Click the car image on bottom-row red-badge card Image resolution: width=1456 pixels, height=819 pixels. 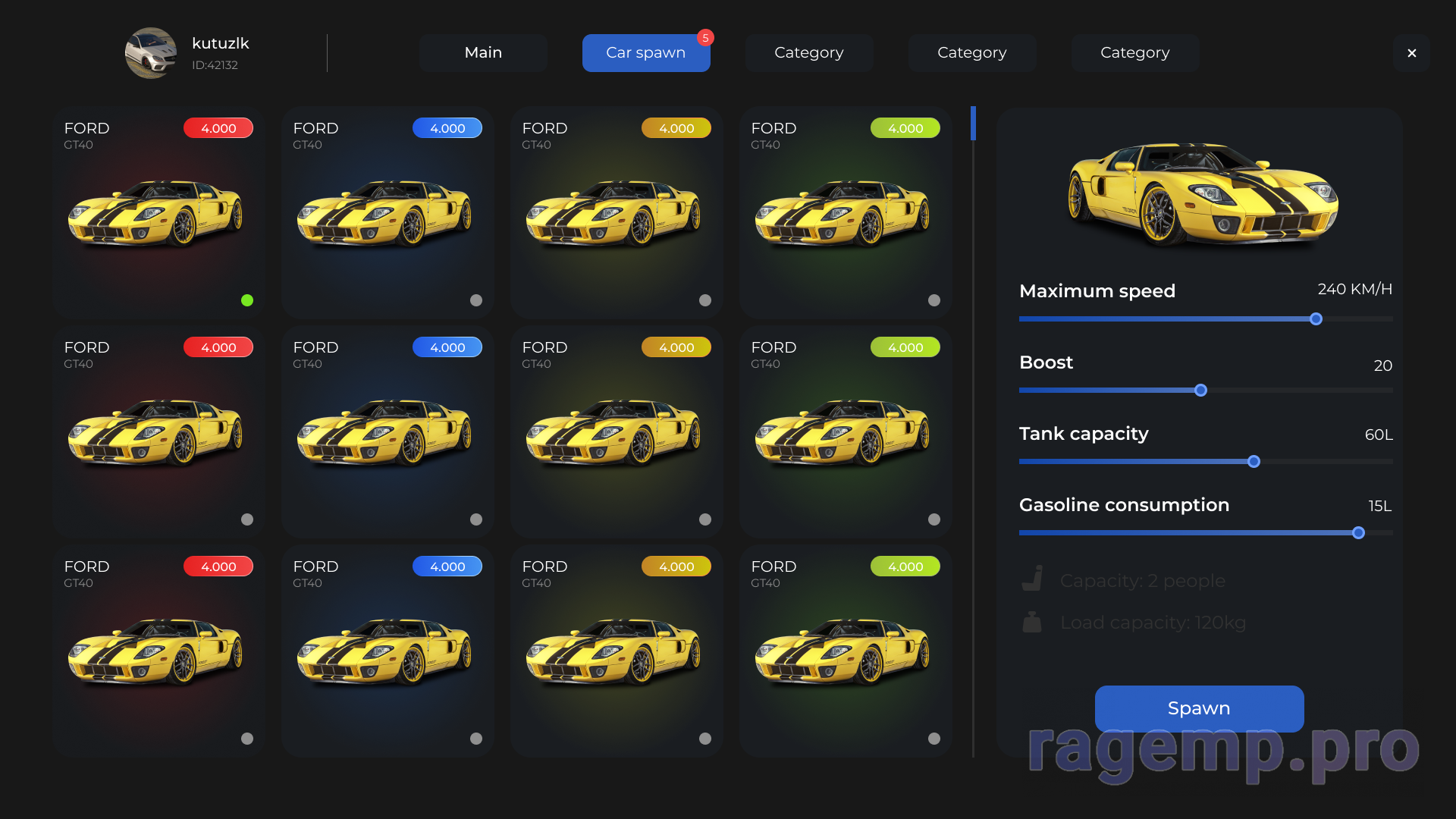coord(156,651)
